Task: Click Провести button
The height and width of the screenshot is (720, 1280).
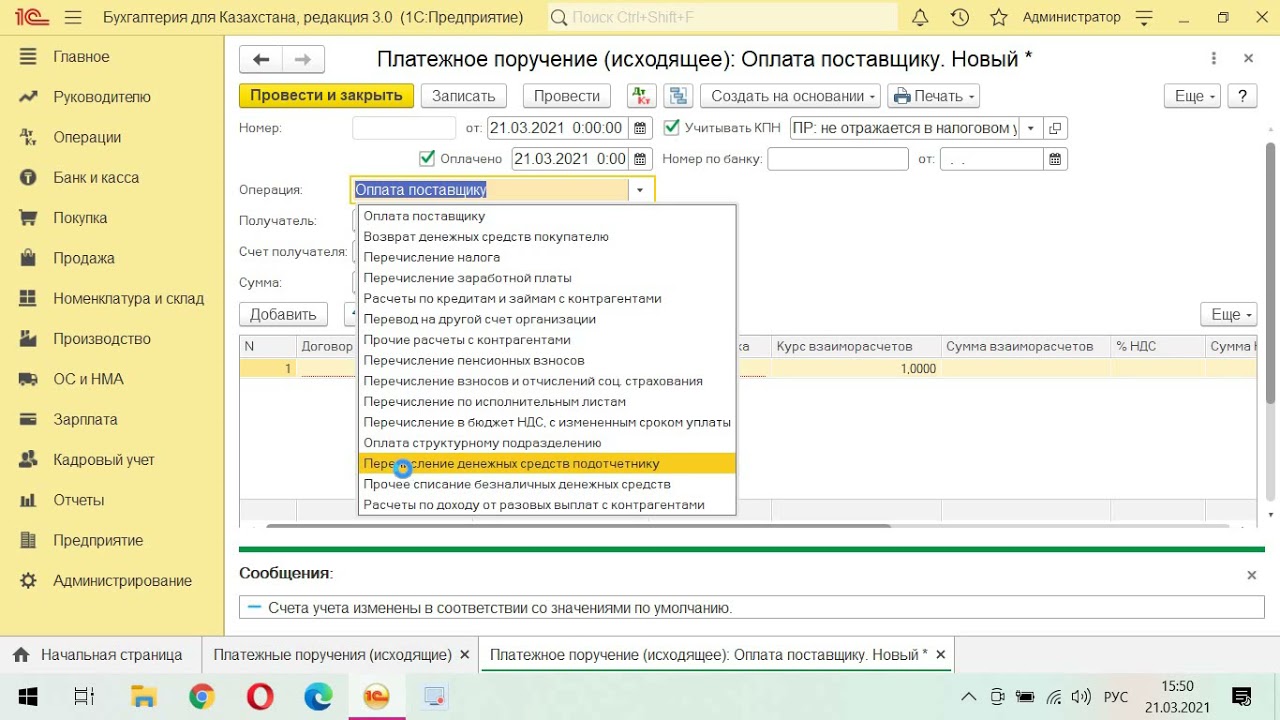Action: point(567,96)
